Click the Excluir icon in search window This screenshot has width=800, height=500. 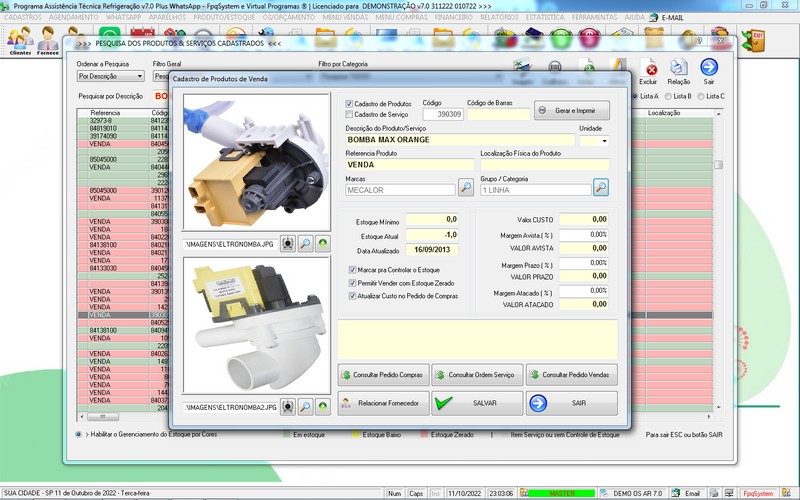(648, 72)
